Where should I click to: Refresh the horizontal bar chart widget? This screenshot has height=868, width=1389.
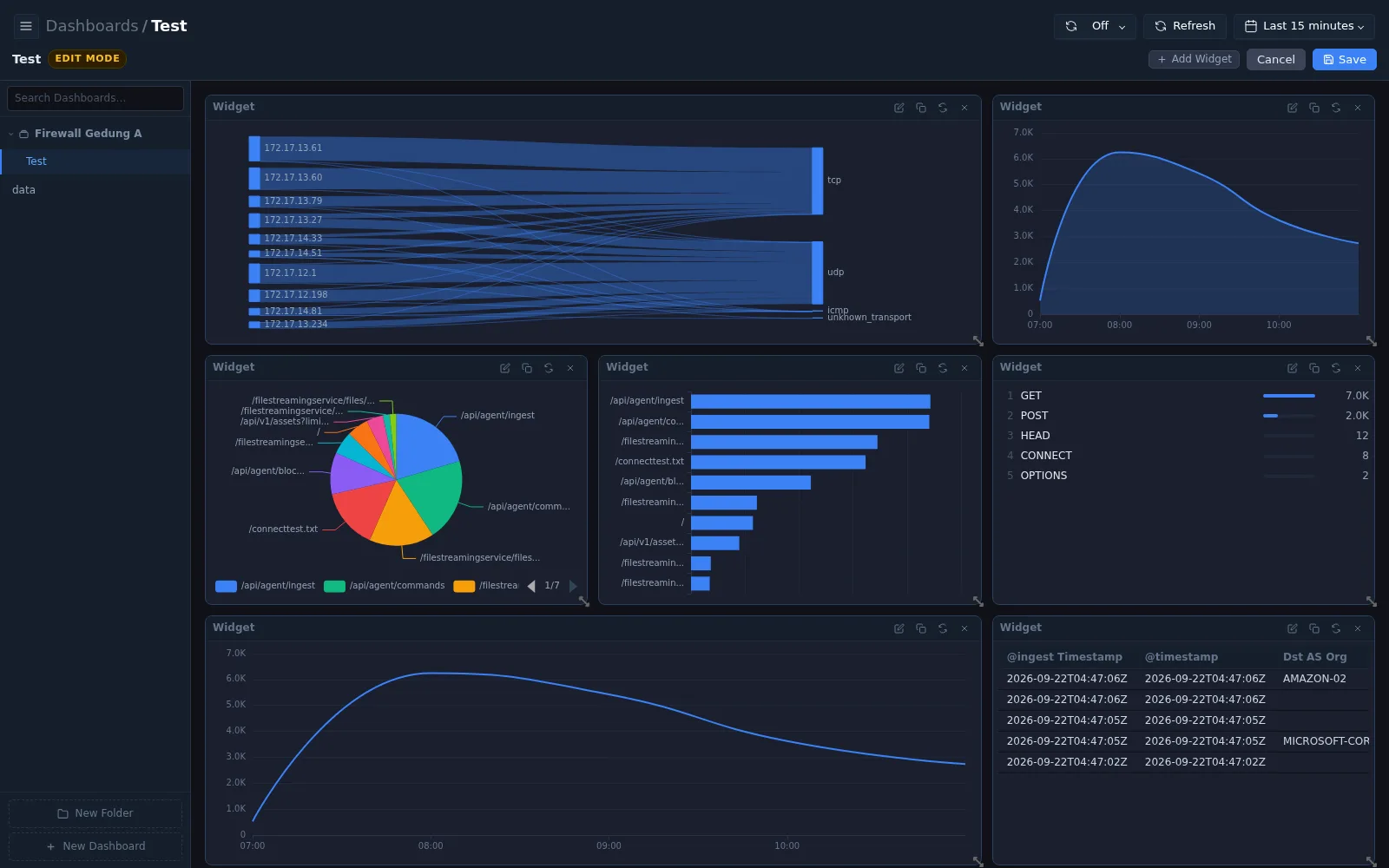(943, 368)
